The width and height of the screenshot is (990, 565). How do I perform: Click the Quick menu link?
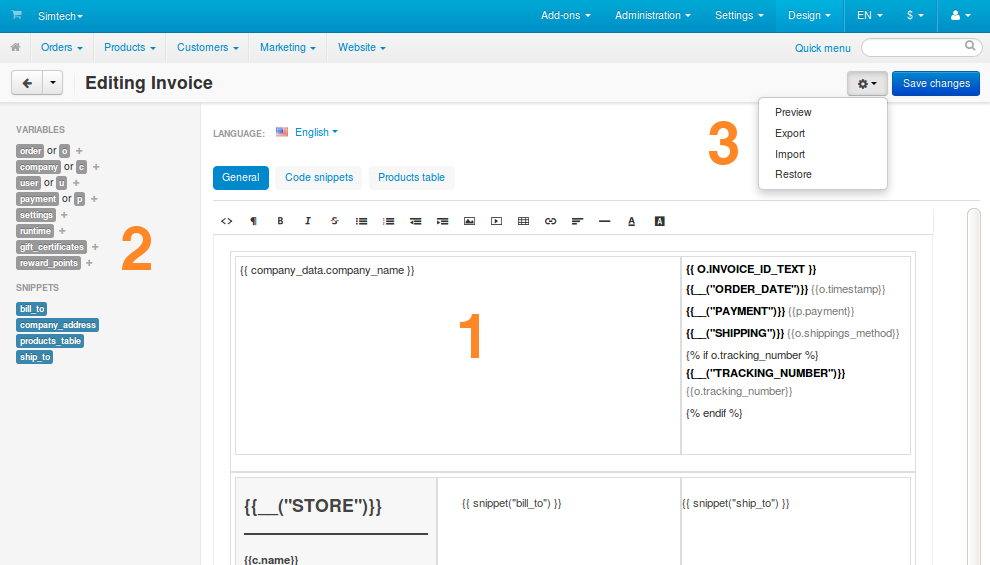[822, 48]
